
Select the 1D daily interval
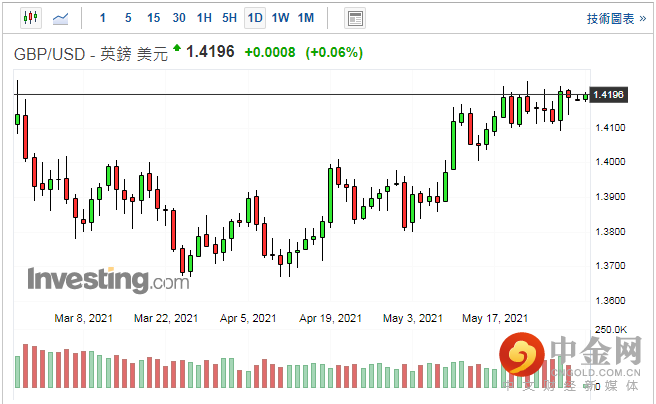tap(255, 18)
